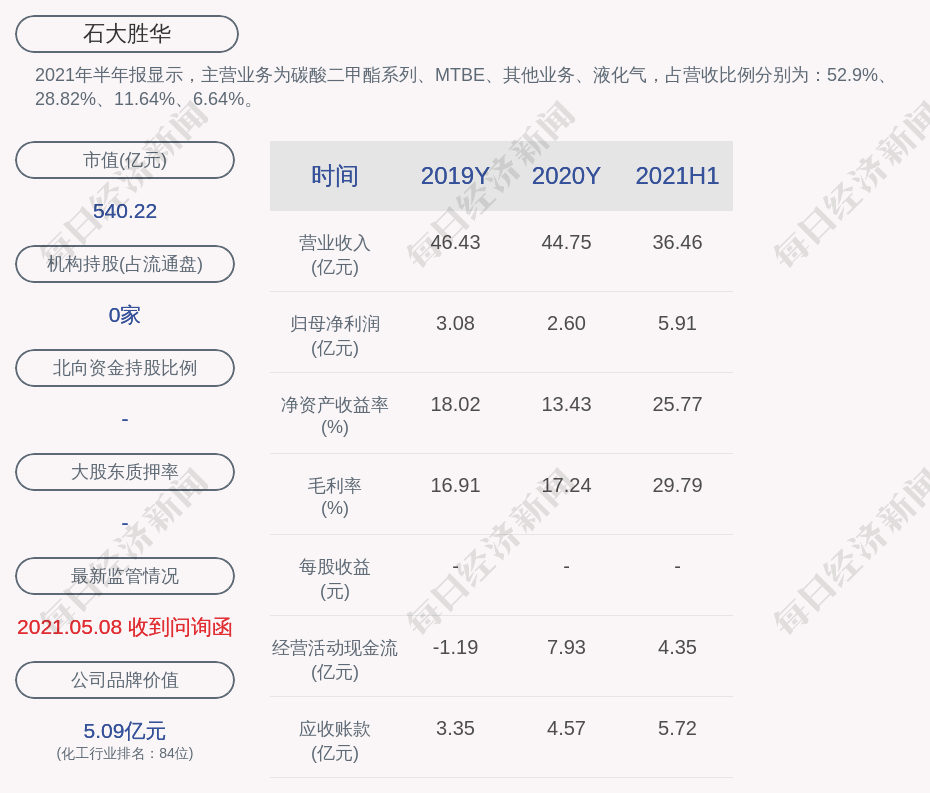
Task: Click the market value figure 540.22
Action: click(x=125, y=211)
